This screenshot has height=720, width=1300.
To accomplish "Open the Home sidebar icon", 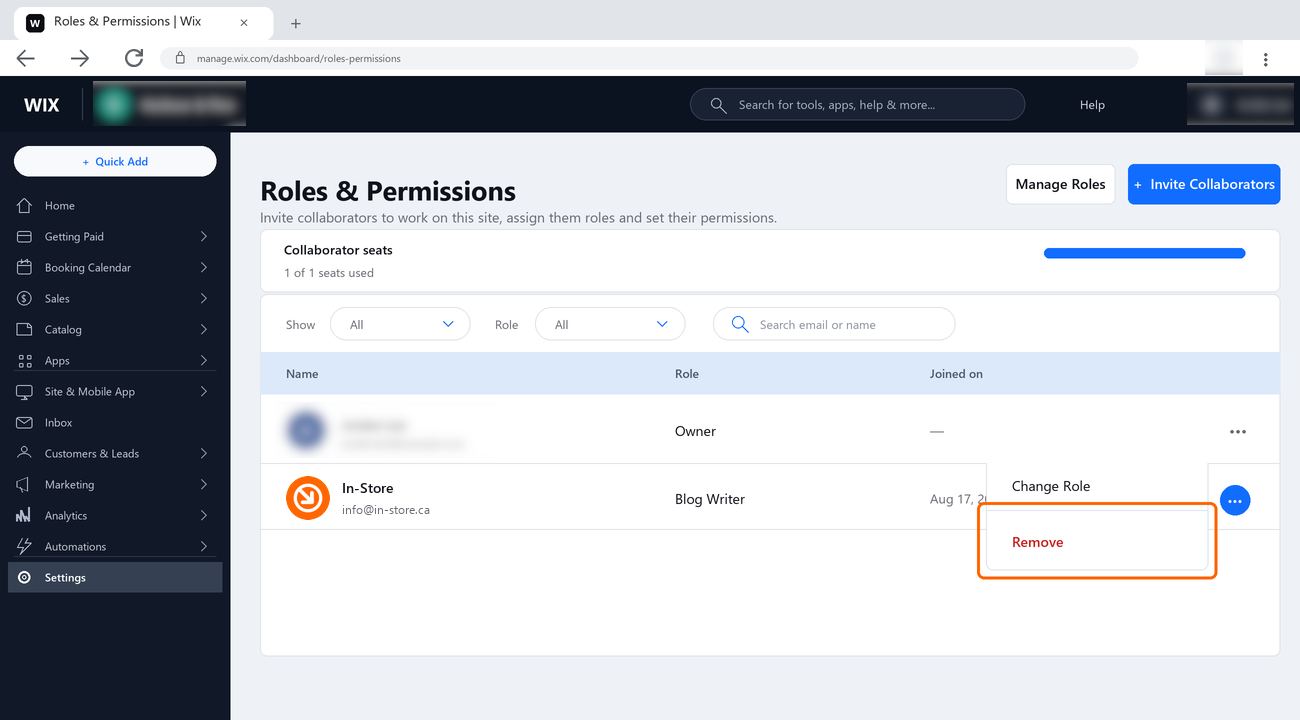I will pyautogui.click(x=25, y=206).
